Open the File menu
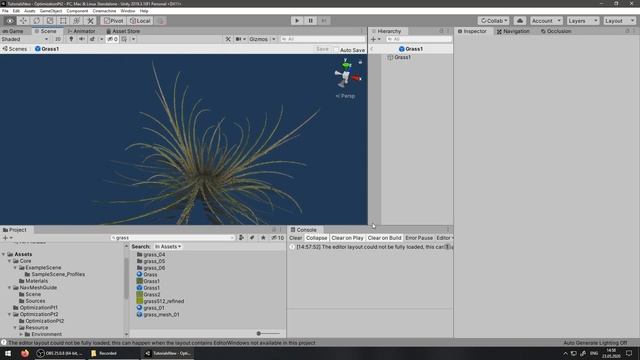Viewport: 640px width, 360px height. point(5,11)
